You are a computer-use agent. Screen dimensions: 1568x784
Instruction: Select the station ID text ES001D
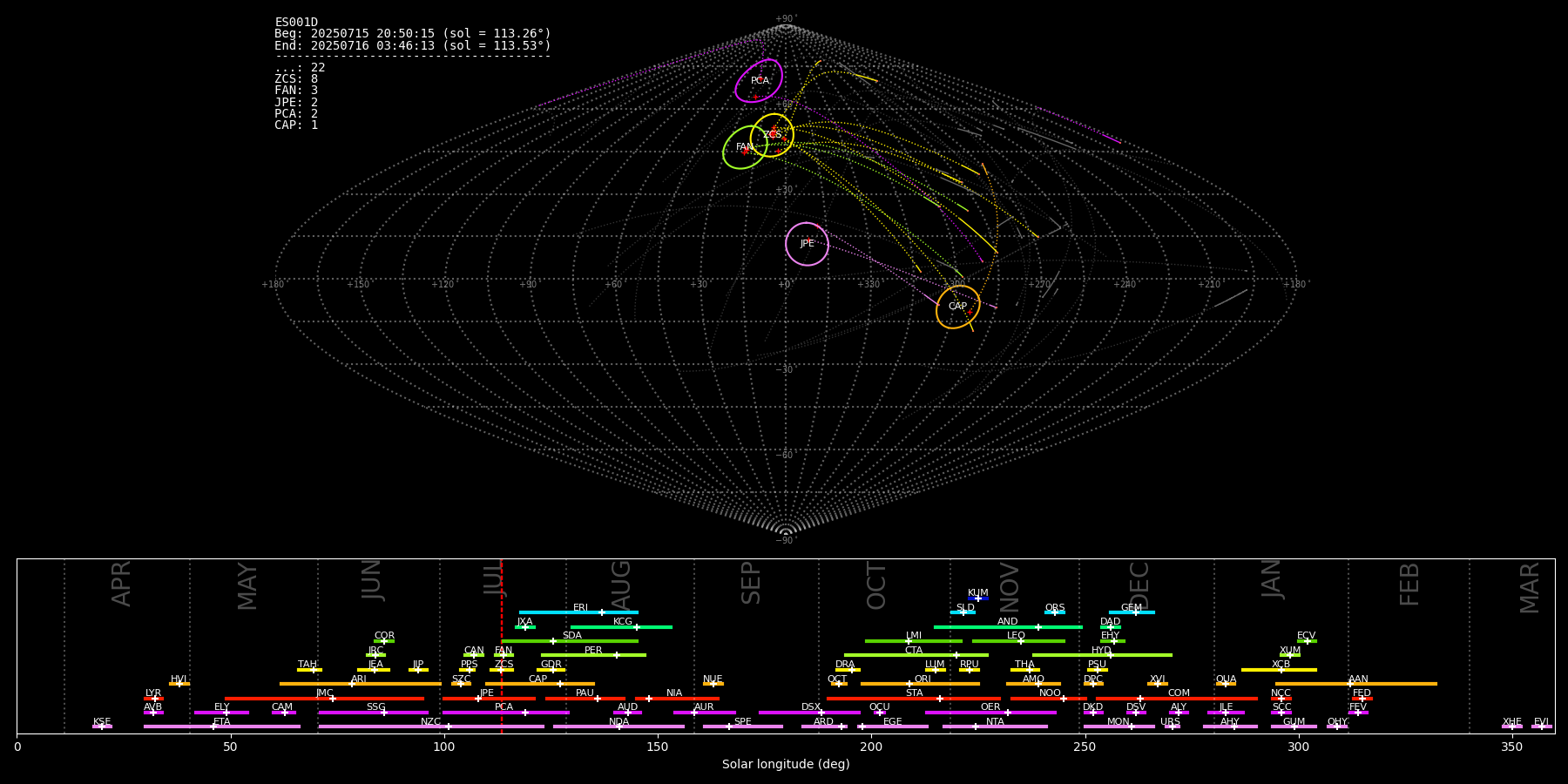pyautogui.click(x=296, y=23)
